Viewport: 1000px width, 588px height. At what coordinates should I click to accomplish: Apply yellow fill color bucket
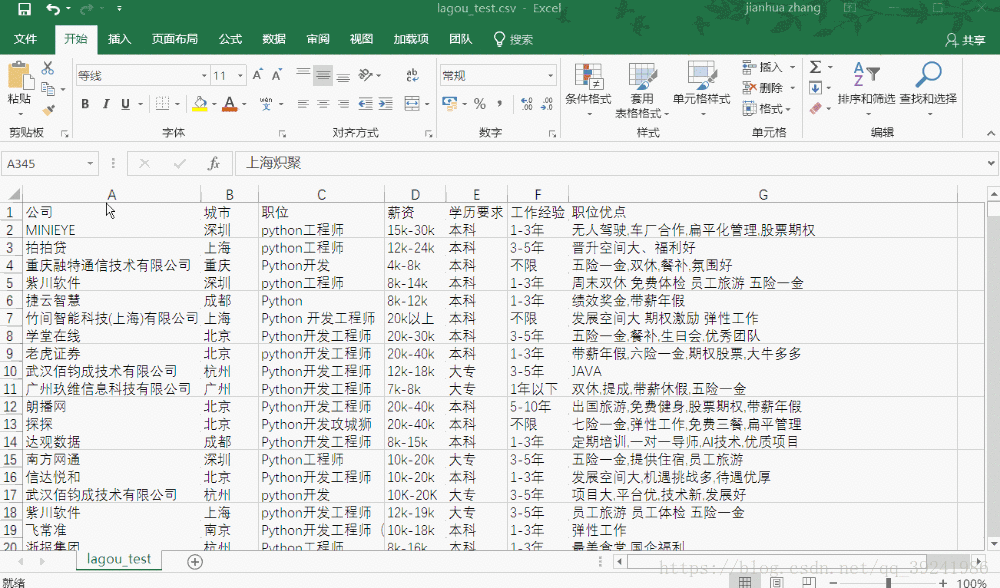tap(200, 104)
